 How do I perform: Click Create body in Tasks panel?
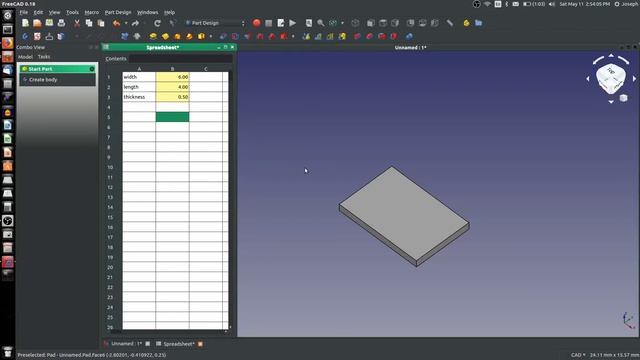pyautogui.click(x=43, y=80)
